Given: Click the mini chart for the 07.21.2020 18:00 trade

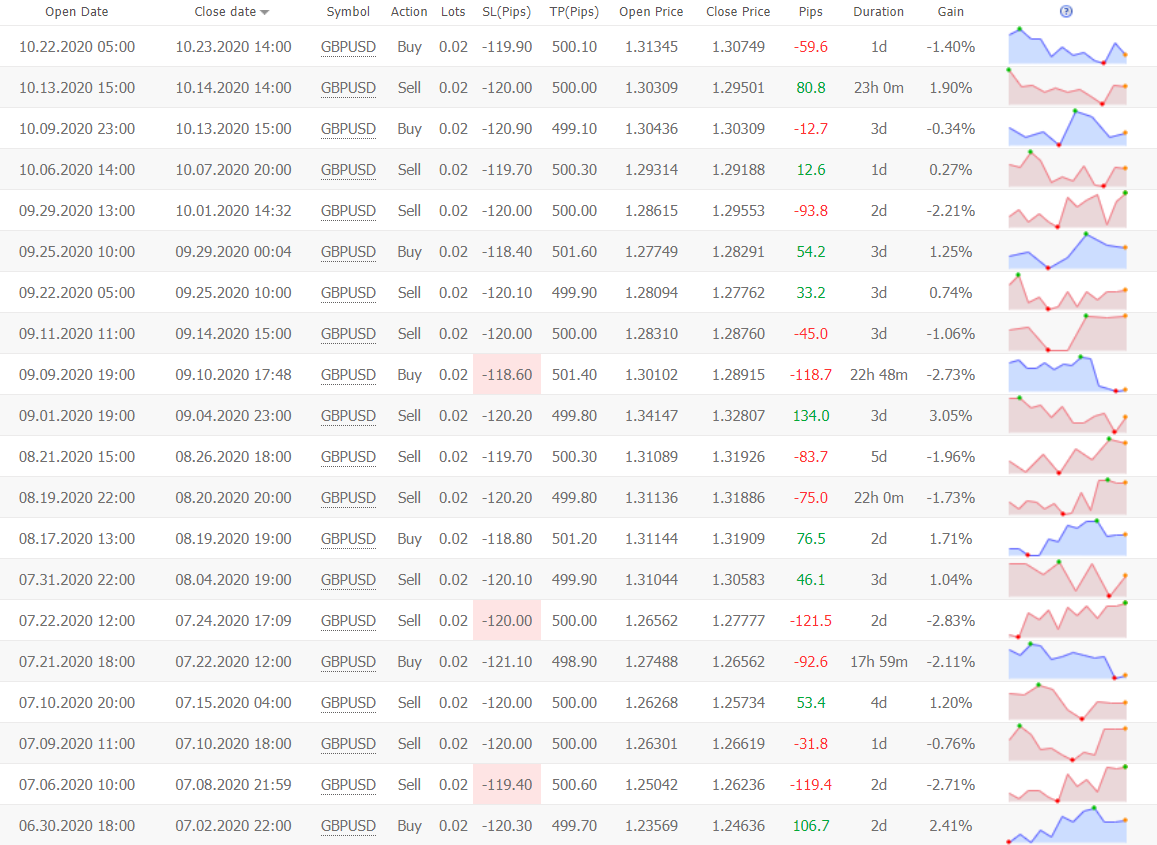Looking at the screenshot, I should tap(1067, 662).
